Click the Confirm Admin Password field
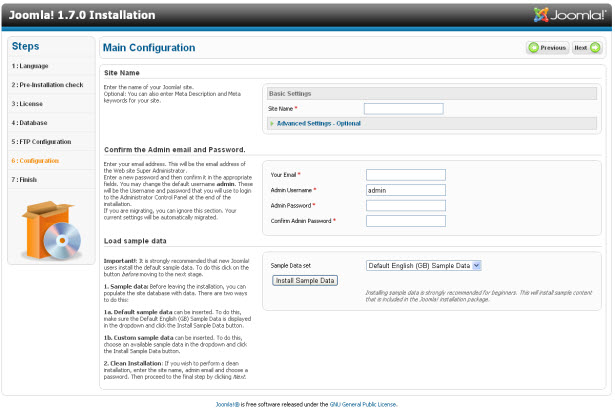The height and width of the screenshot is (411, 615). coord(404,221)
